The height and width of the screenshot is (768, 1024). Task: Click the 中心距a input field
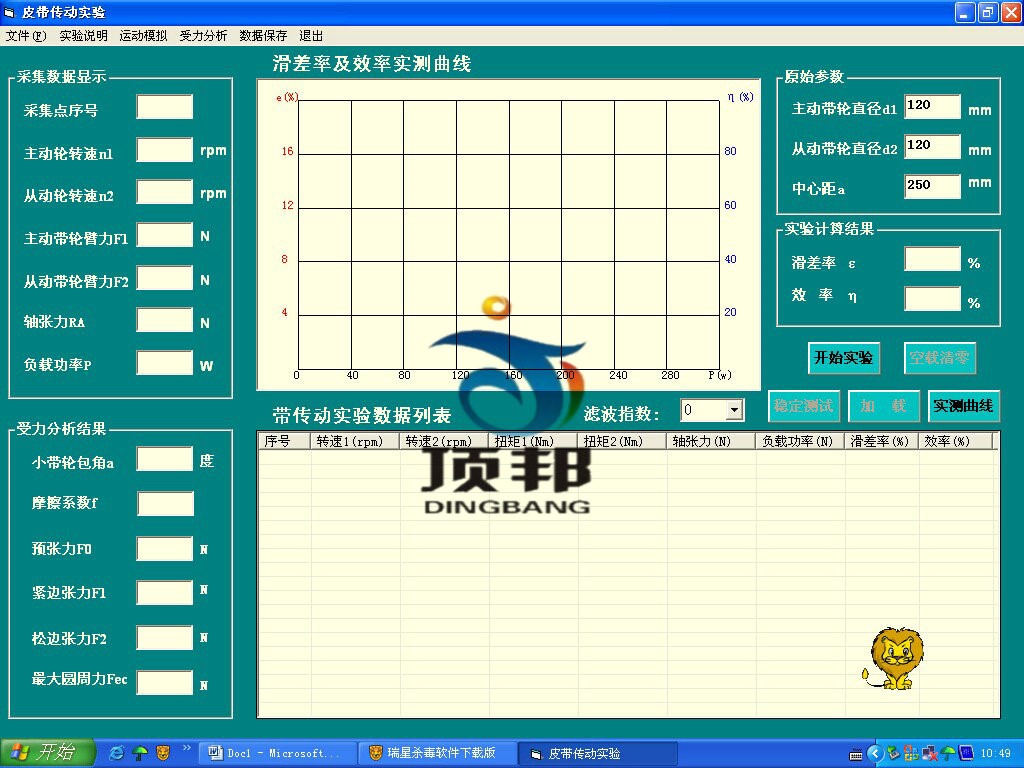click(932, 185)
